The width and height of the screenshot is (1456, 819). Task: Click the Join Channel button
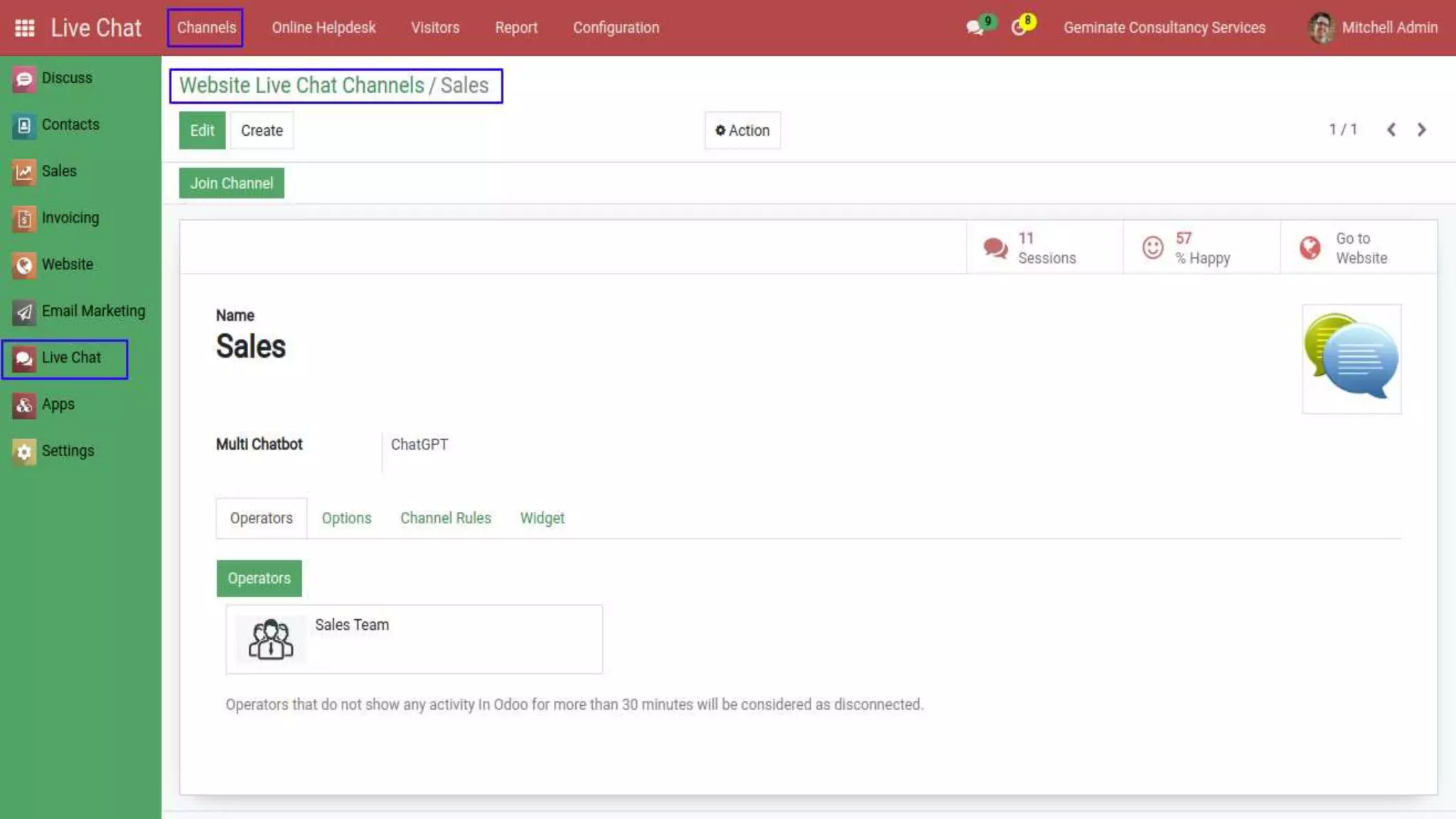231,183
